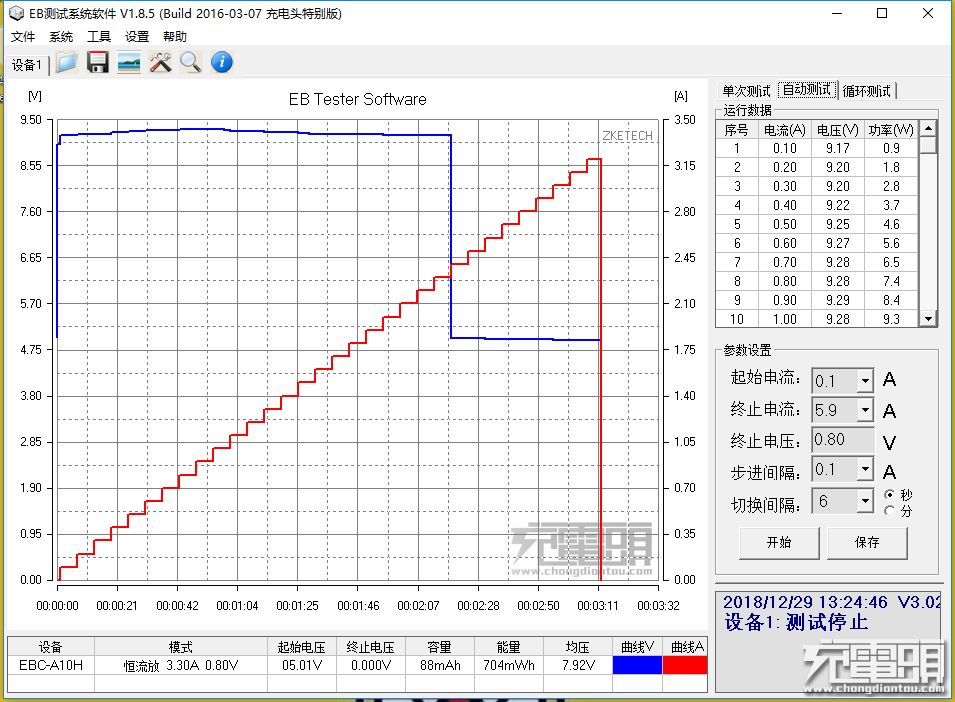Show info with the blue i icon
The image size is (955, 702).
tap(222, 62)
